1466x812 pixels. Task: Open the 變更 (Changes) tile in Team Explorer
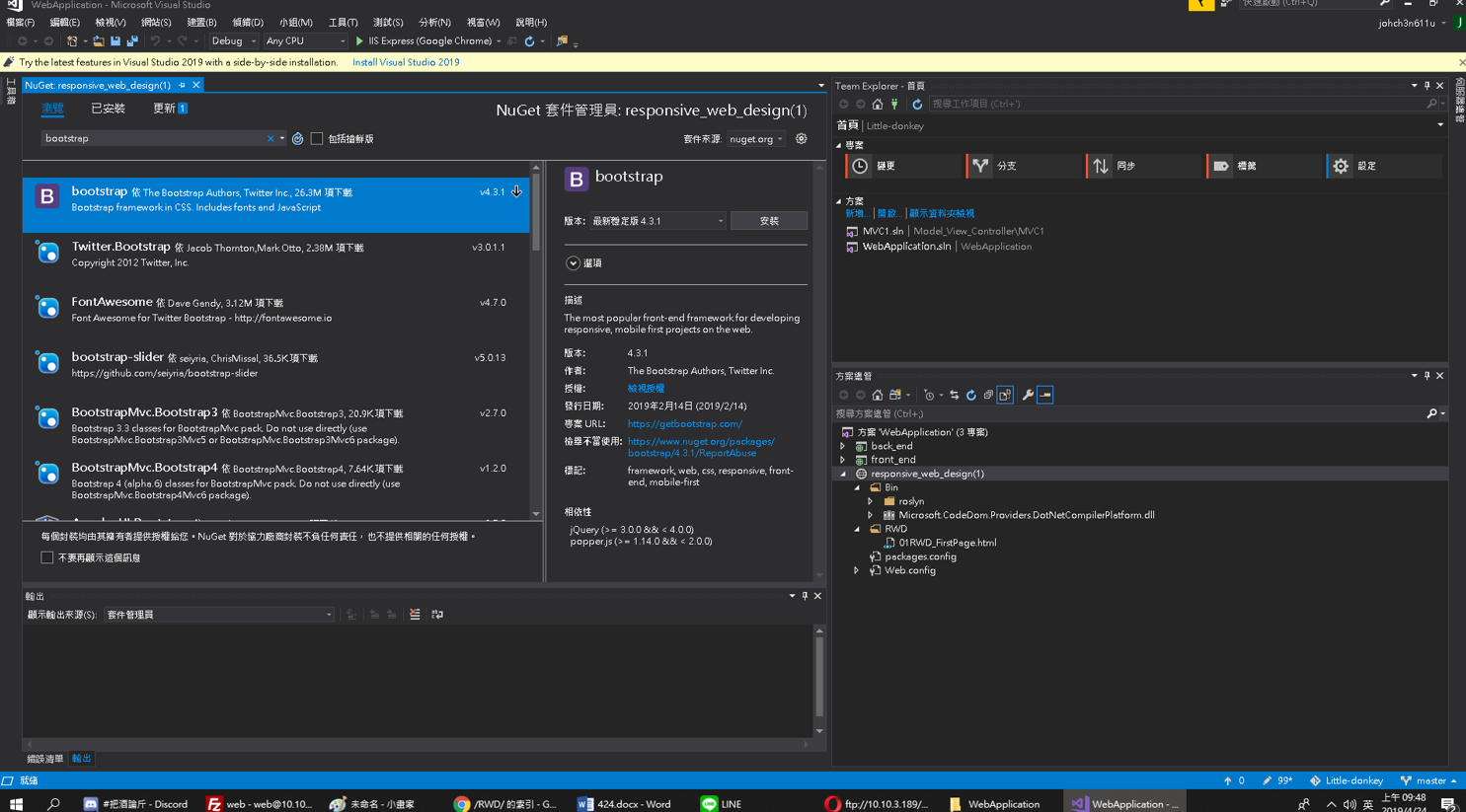coord(905,166)
